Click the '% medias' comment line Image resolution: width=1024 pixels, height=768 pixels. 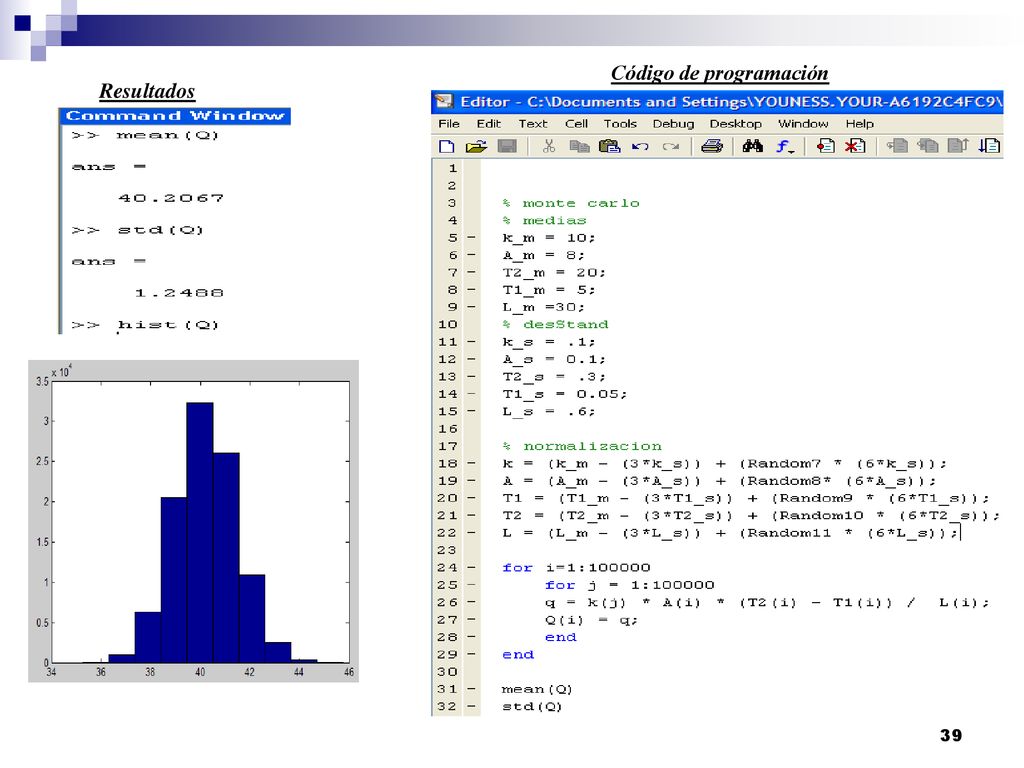click(x=544, y=221)
